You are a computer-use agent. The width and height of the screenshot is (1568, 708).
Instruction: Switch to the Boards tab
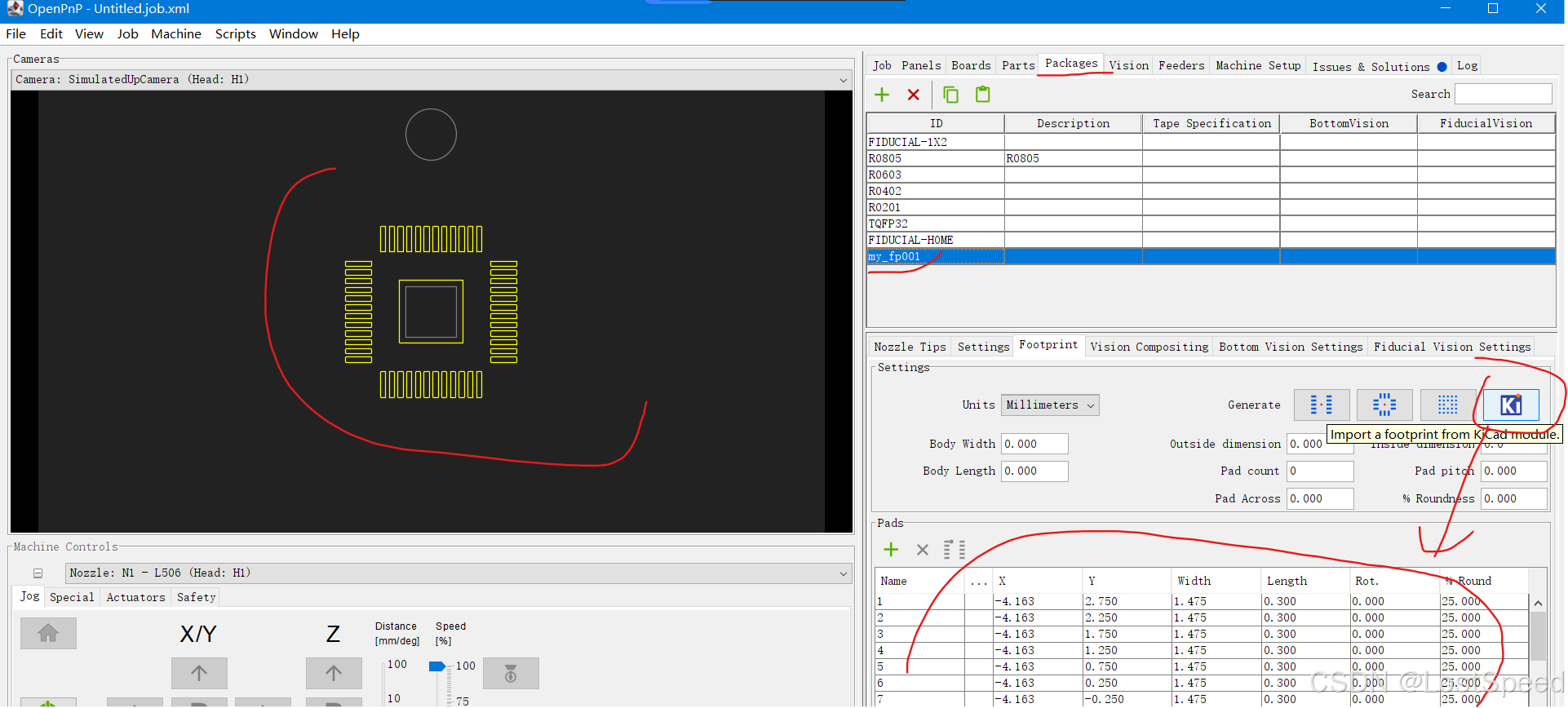point(971,65)
